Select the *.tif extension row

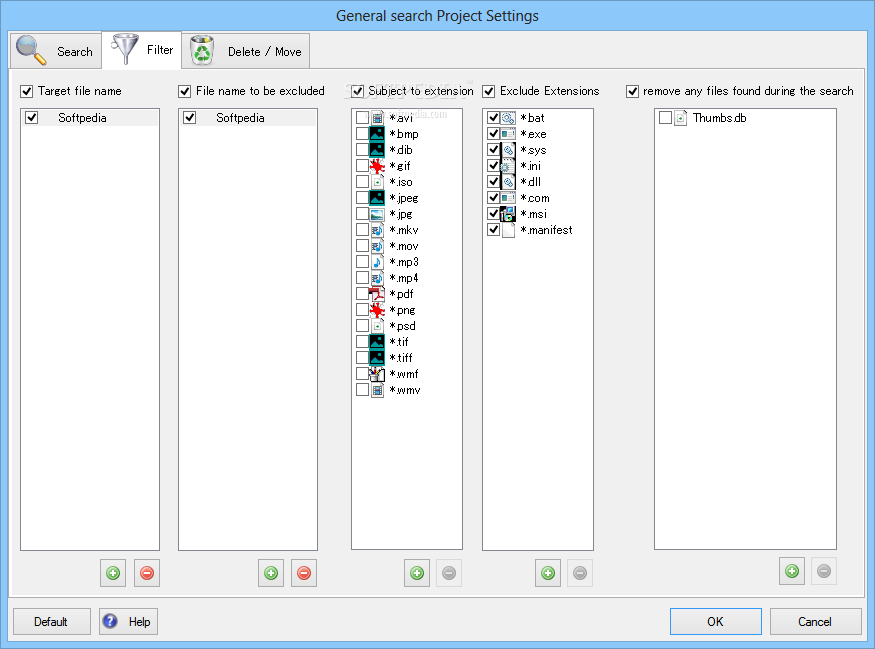click(407, 342)
